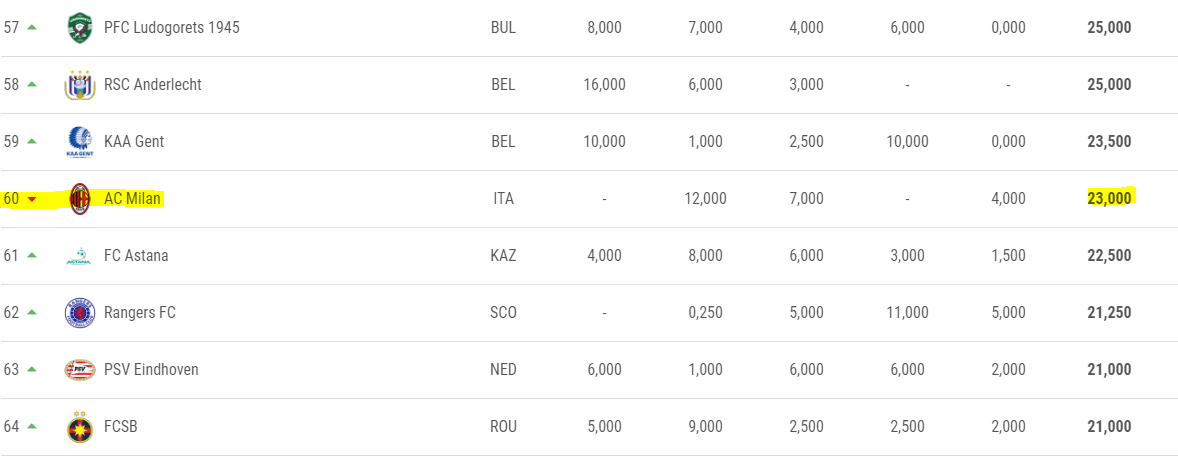Click the KAA Gent club logo
1178x461 pixels.
tap(79, 142)
